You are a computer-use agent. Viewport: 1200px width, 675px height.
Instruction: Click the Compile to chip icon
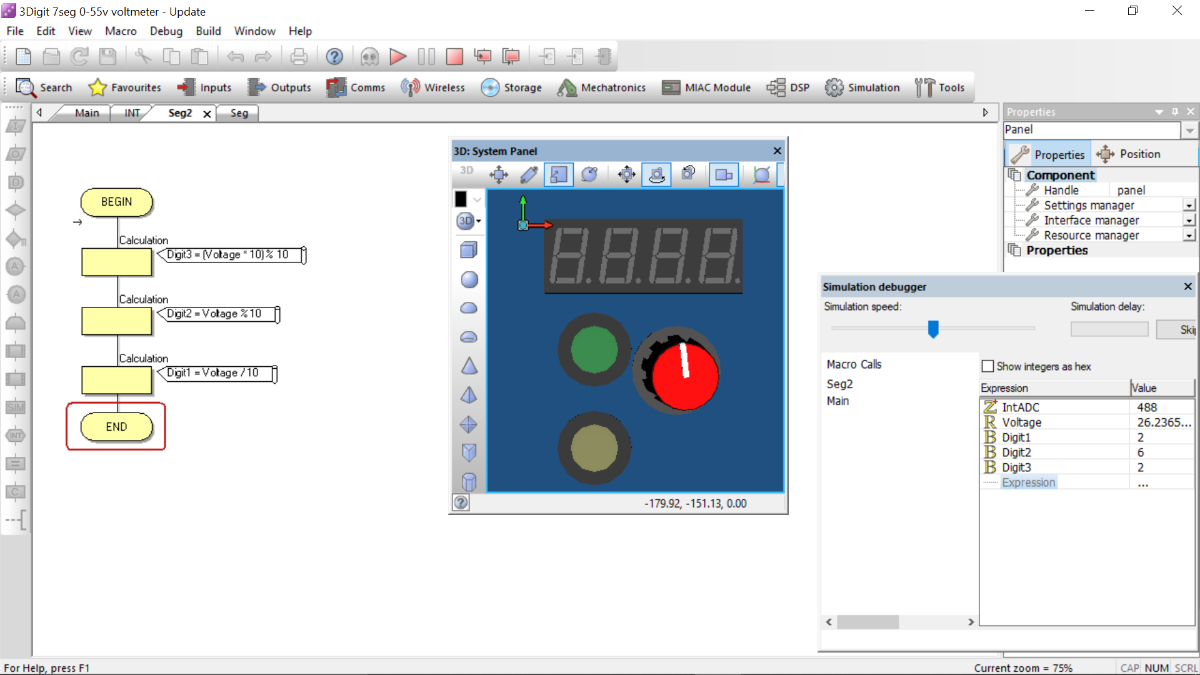(x=604, y=57)
